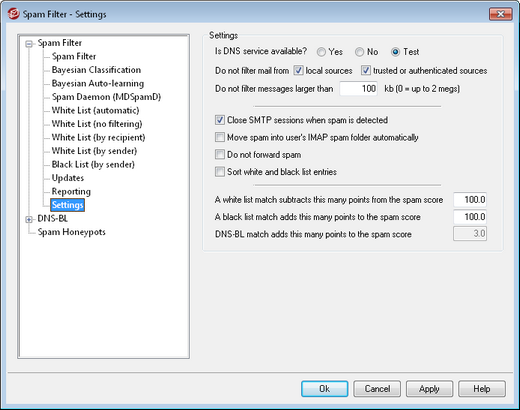This screenshot has width=520, height=410.
Task: Open Spam Daemon (MDSpamD) page
Action: (x=106, y=97)
